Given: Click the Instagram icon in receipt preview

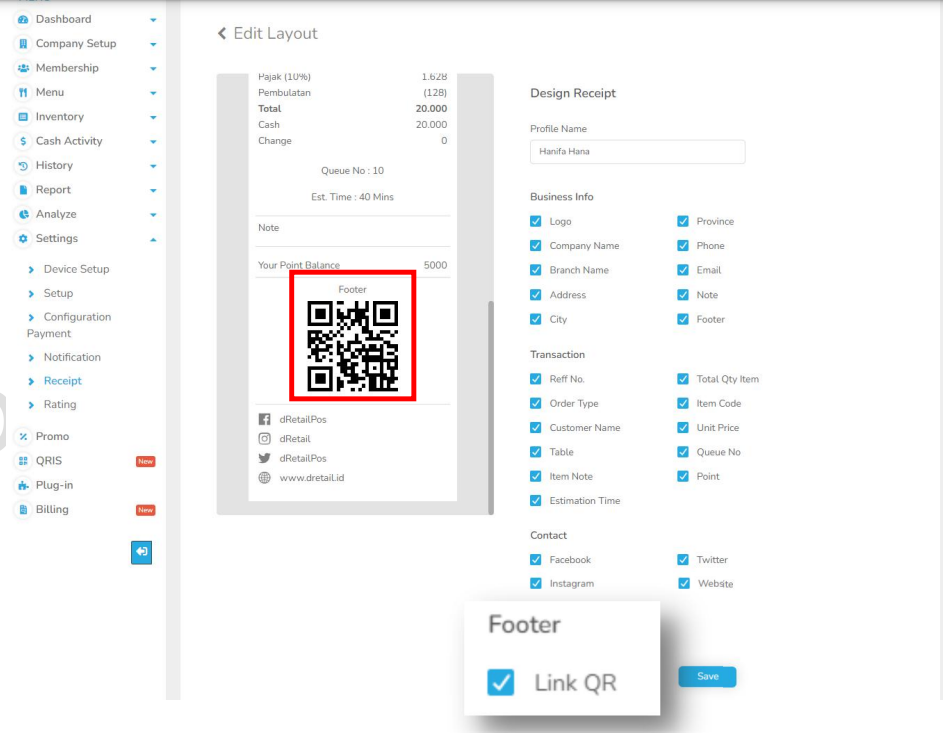Looking at the screenshot, I should [264, 438].
